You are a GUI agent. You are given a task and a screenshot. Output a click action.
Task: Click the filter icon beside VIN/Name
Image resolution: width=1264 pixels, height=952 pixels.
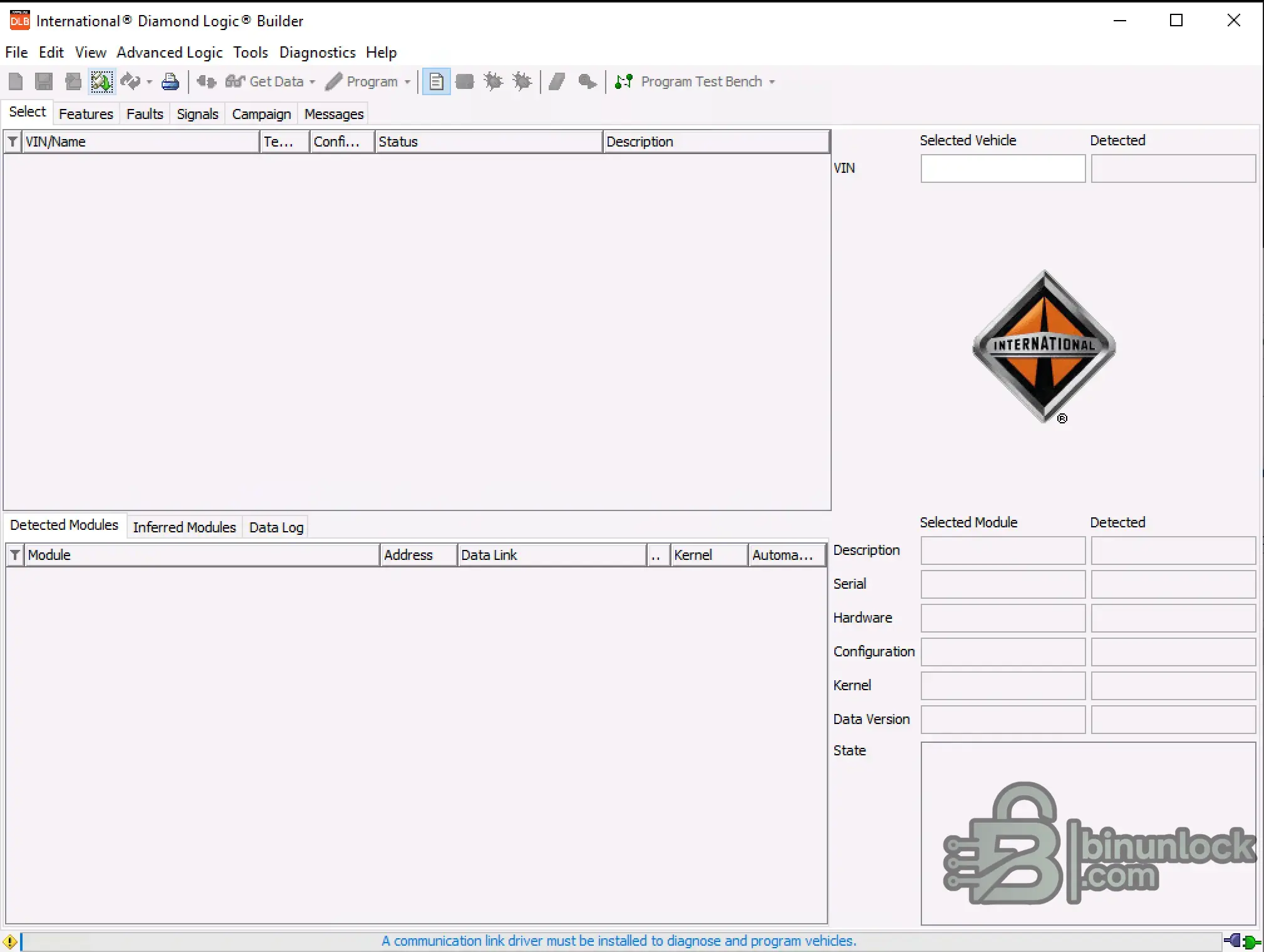point(13,142)
